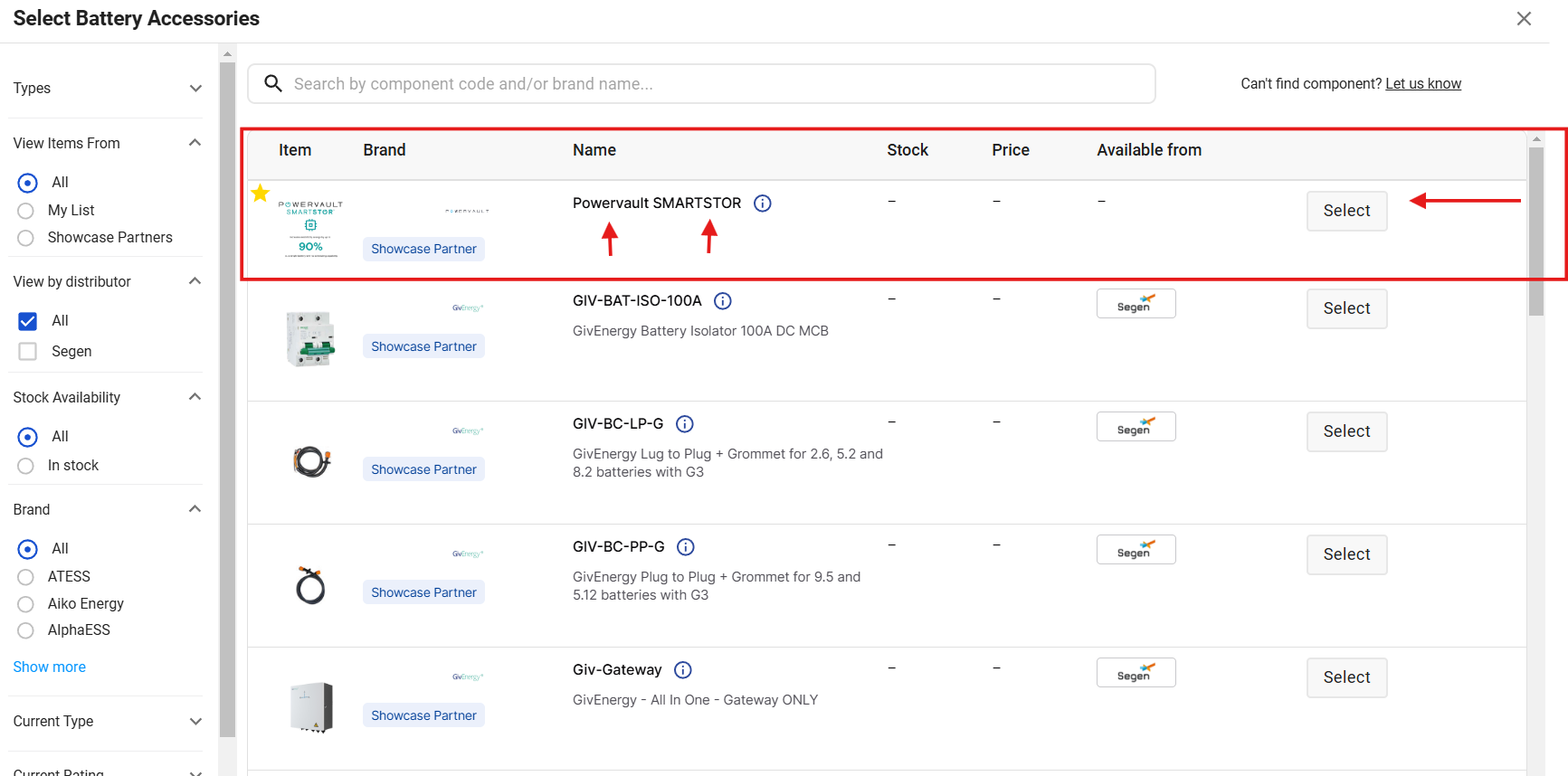This screenshot has height=776, width=1568.
Task: Click GIV-BC-PP-G cable product image
Action: [310, 586]
